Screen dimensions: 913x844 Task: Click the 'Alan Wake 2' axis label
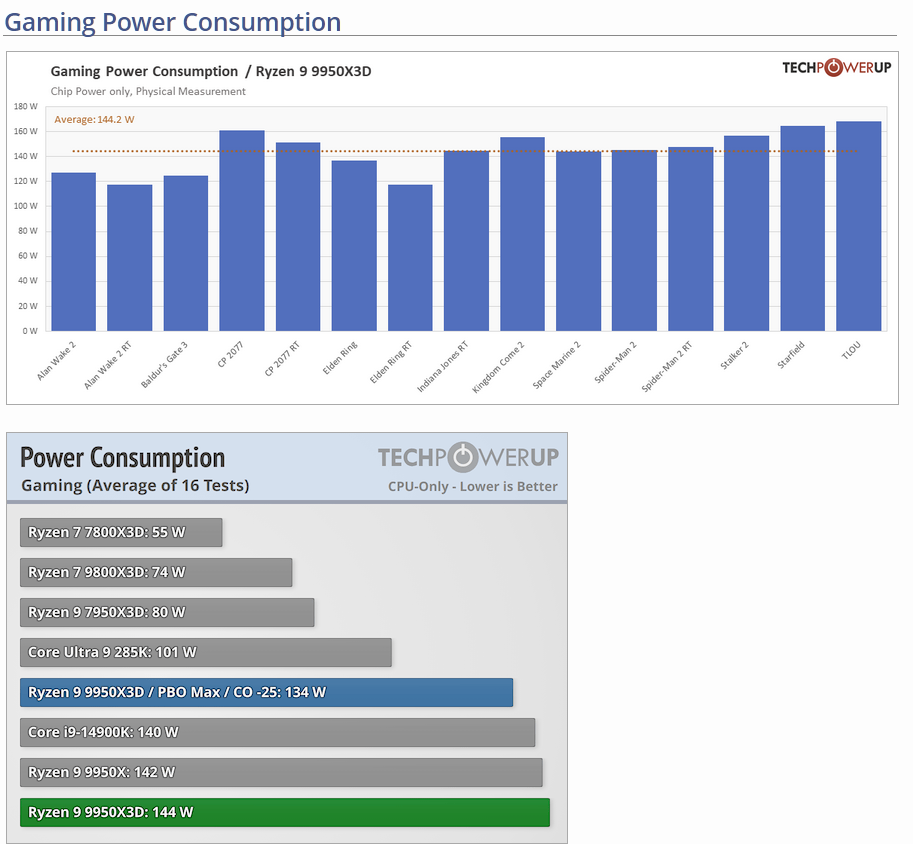(56, 362)
